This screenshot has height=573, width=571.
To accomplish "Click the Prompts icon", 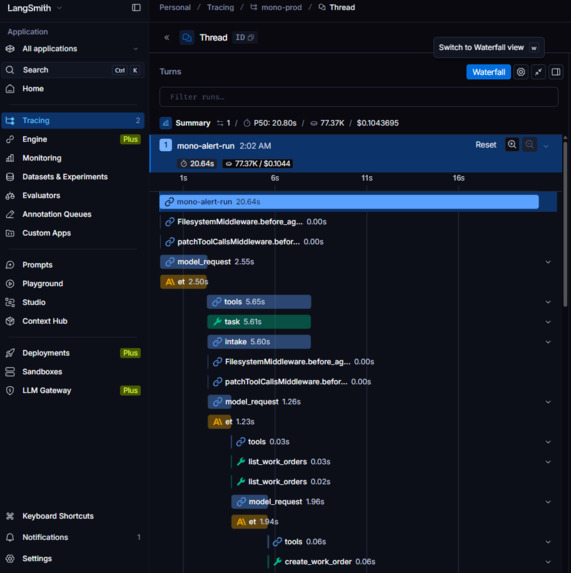I will (x=10, y=265).
